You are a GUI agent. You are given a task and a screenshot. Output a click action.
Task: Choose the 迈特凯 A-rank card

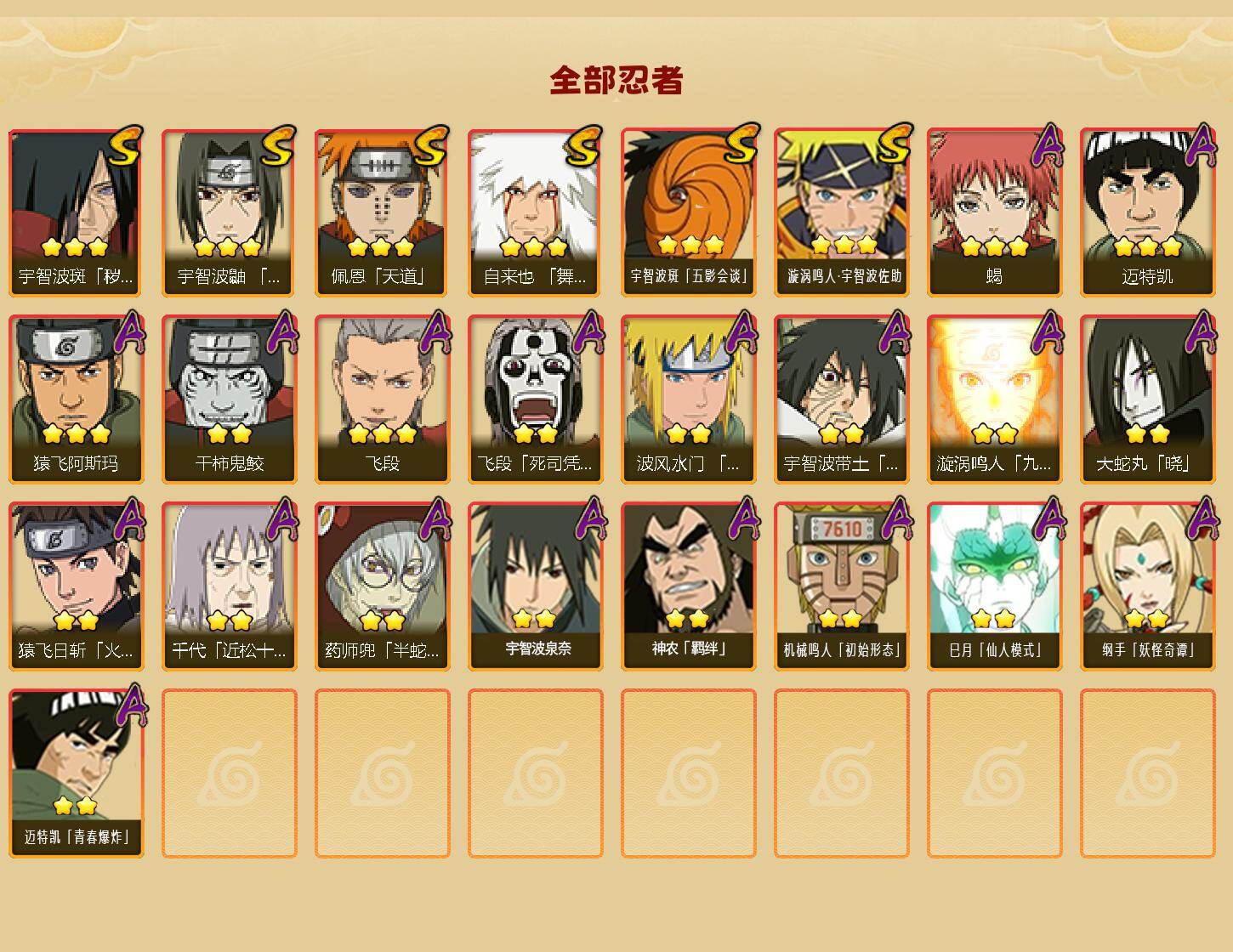[x=1147, y=212]
